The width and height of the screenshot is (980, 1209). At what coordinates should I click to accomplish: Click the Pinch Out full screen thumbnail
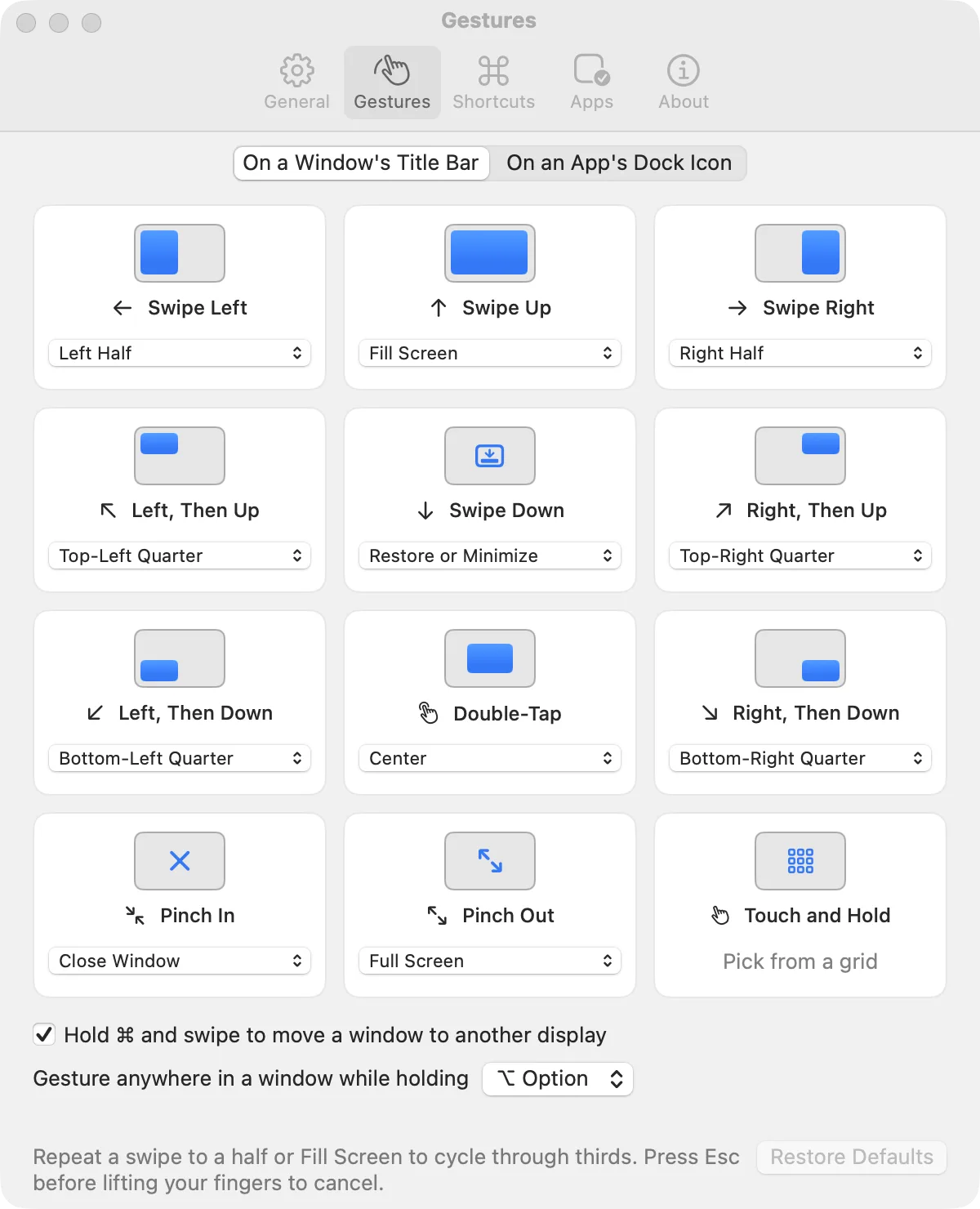[x=490, y=861]
